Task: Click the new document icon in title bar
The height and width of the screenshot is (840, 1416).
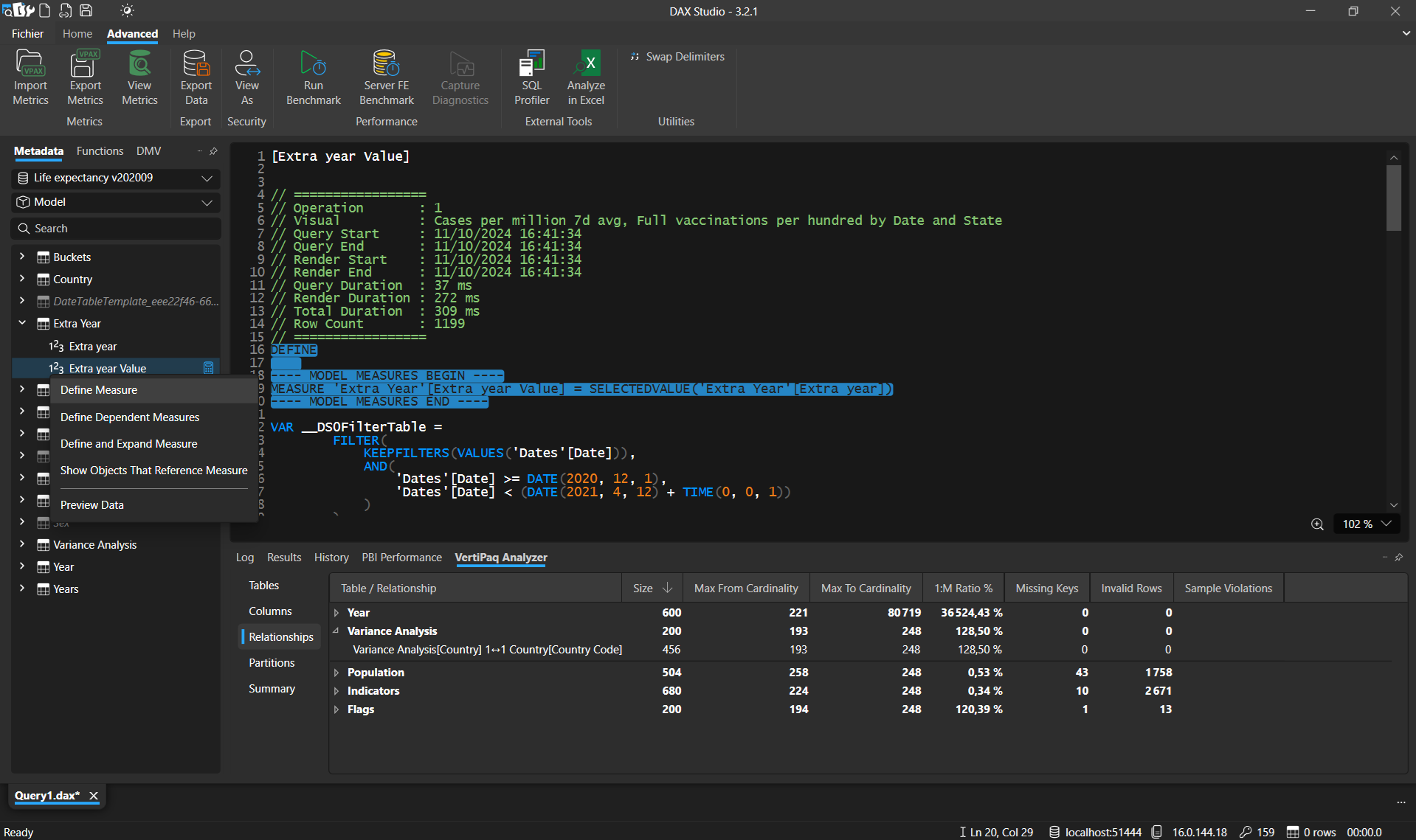Action: 45,10
